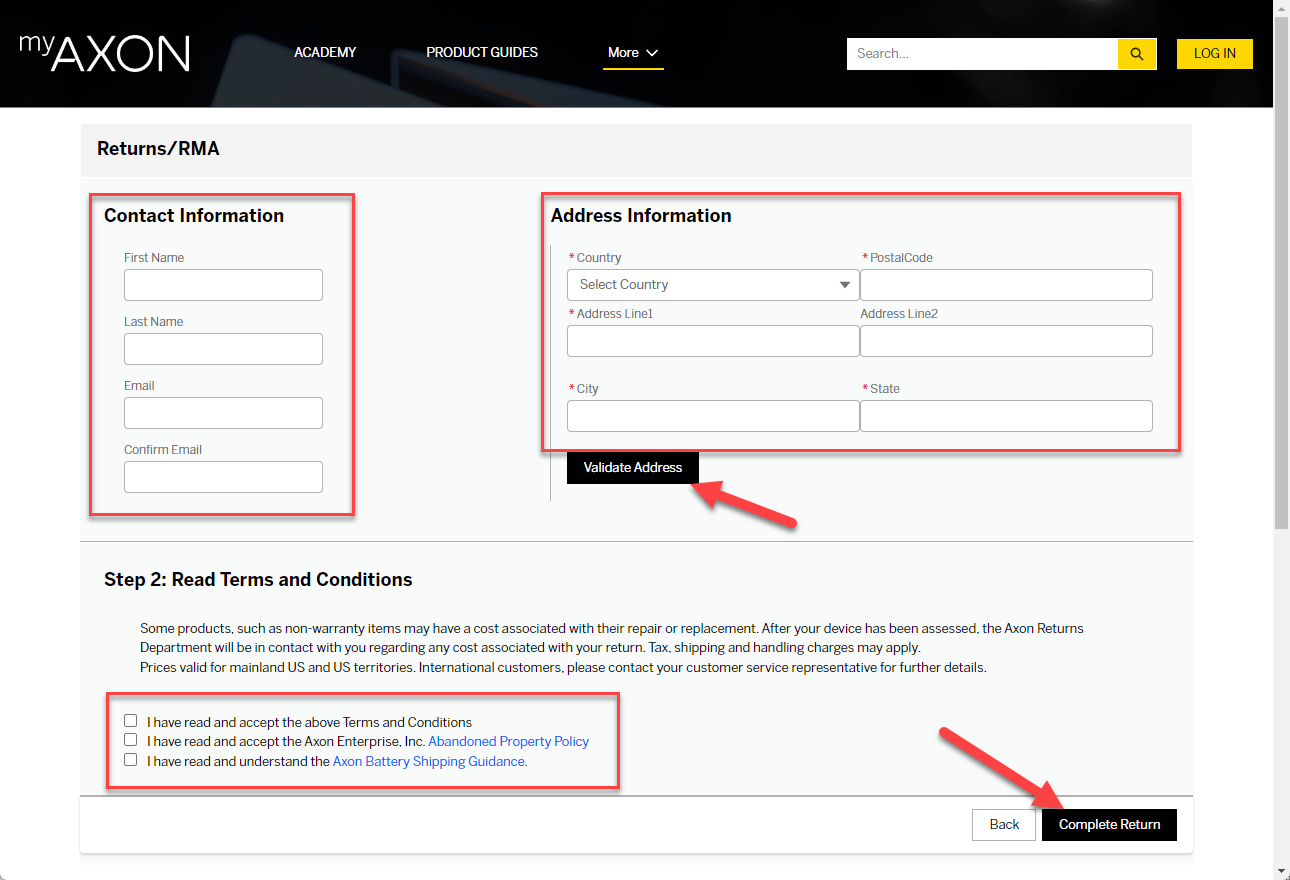
Task: Expand the More navigation menu
Action: pyautogui.click(x=633, y=52)
